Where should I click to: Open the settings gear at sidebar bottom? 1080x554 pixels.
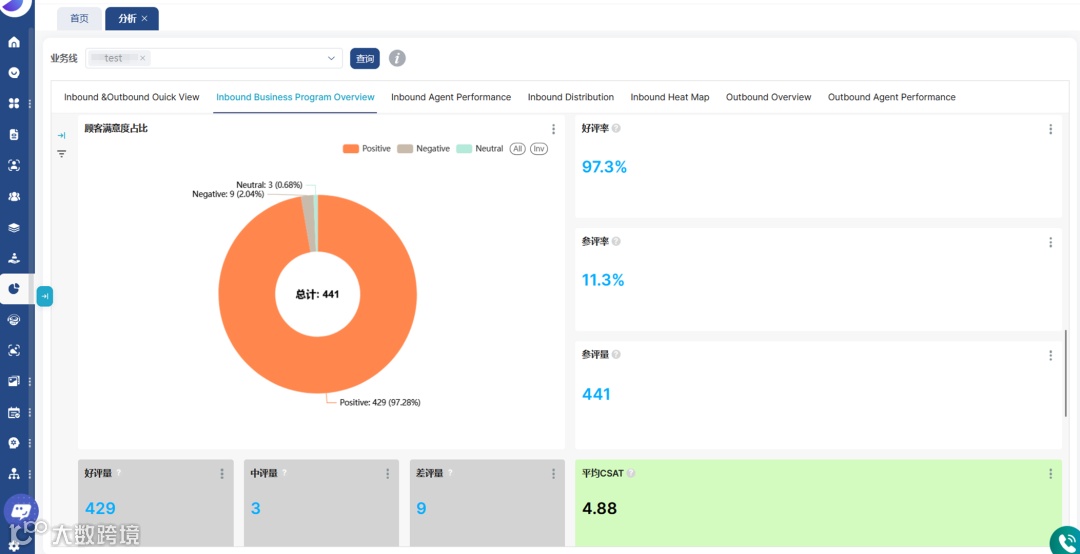pyautogui.click(x=14, y=546)
